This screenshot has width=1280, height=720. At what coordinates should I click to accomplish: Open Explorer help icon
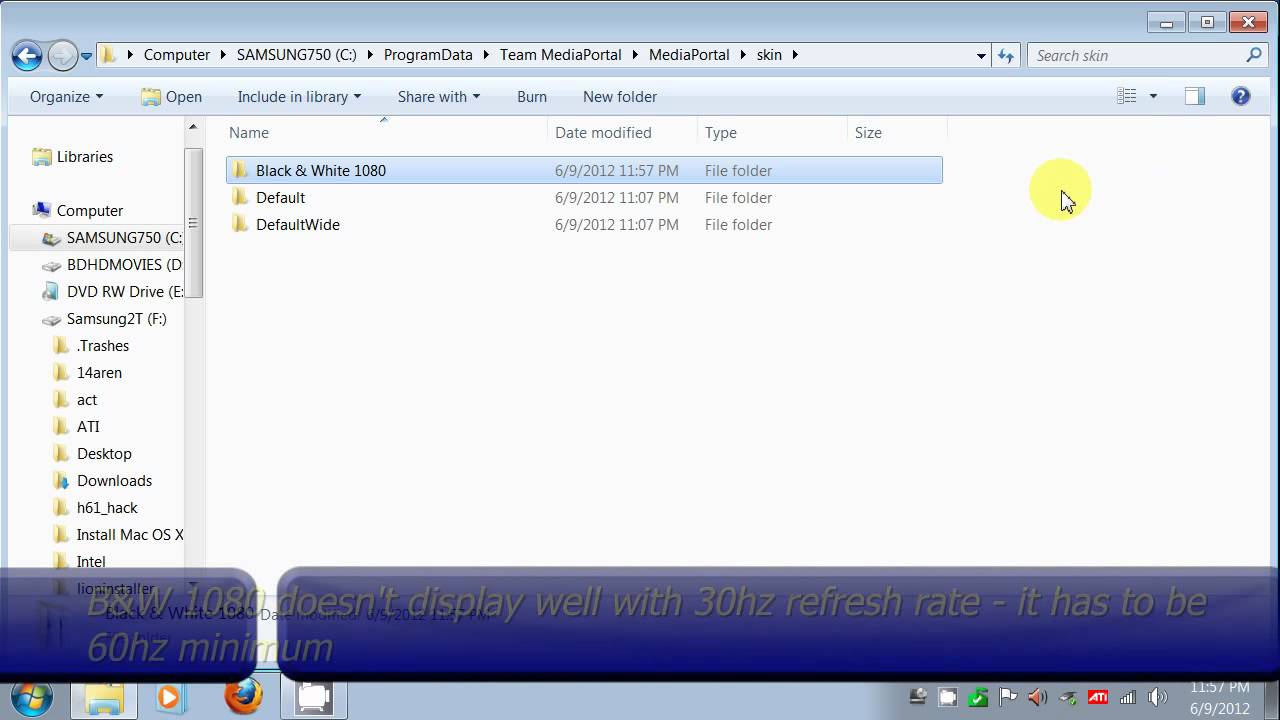1241,96
